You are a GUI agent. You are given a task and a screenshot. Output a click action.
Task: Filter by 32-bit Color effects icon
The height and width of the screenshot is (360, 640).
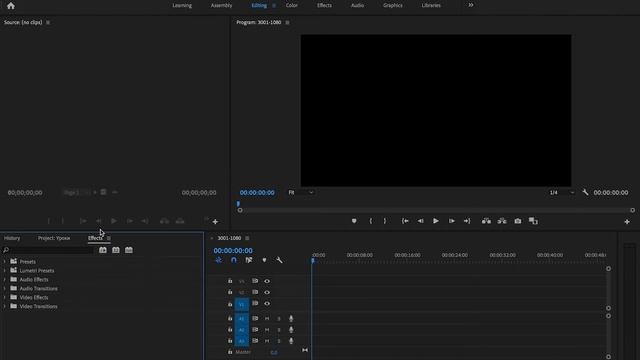pos(116,250)
